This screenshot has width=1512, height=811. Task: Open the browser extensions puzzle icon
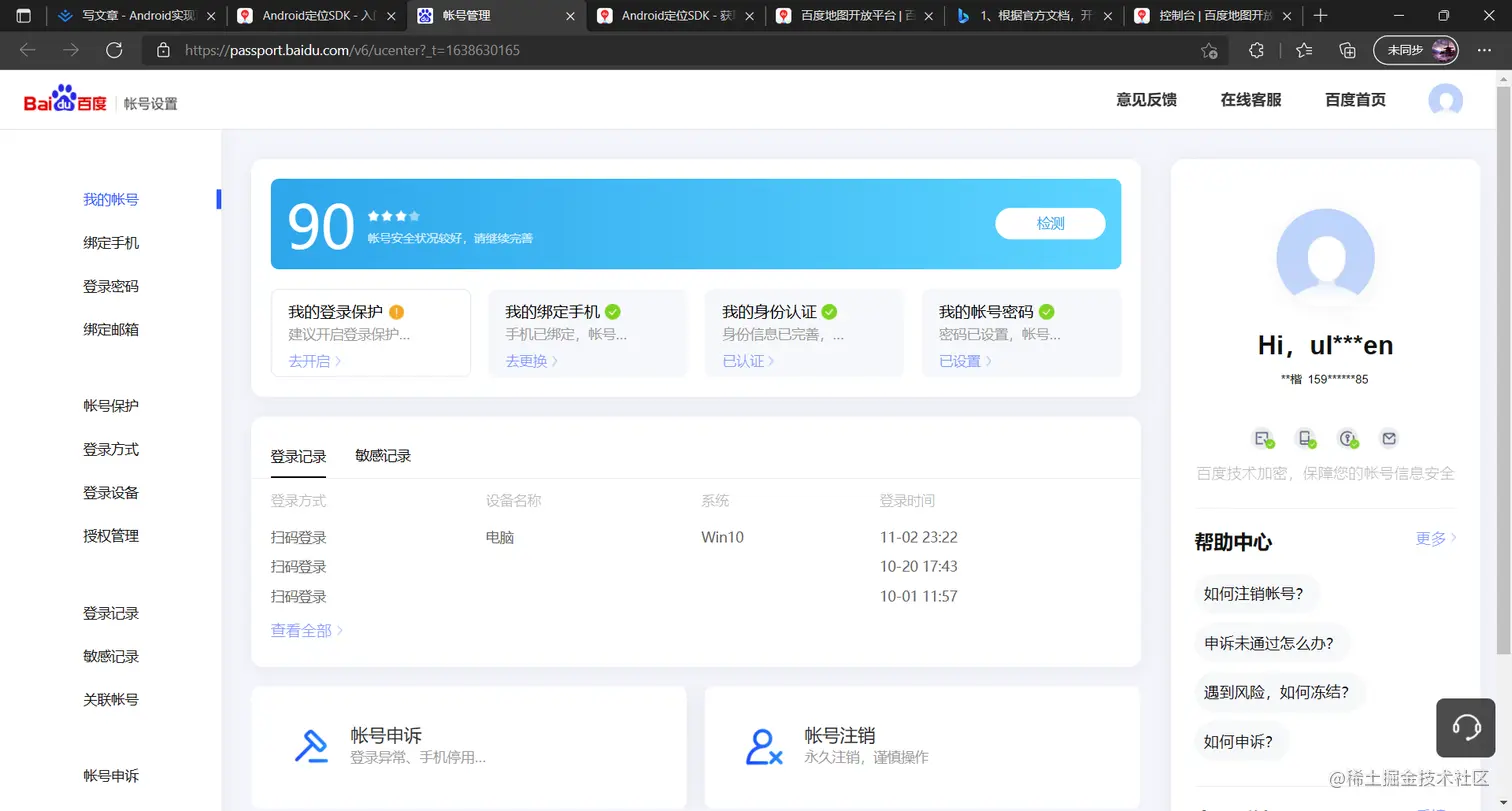[x=1257, y=50]
